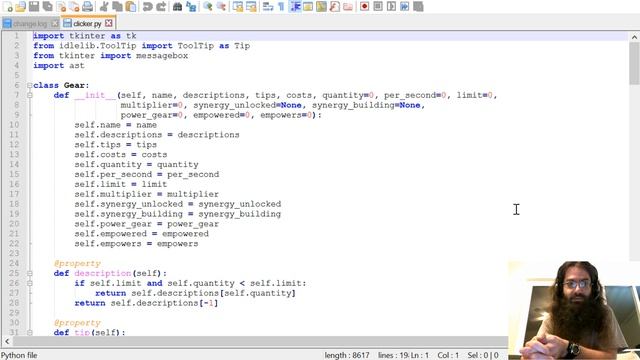The height and width of the screenshot is (360, 640).
Task: Collapse the tip method fold
Action: click(29, 333)
